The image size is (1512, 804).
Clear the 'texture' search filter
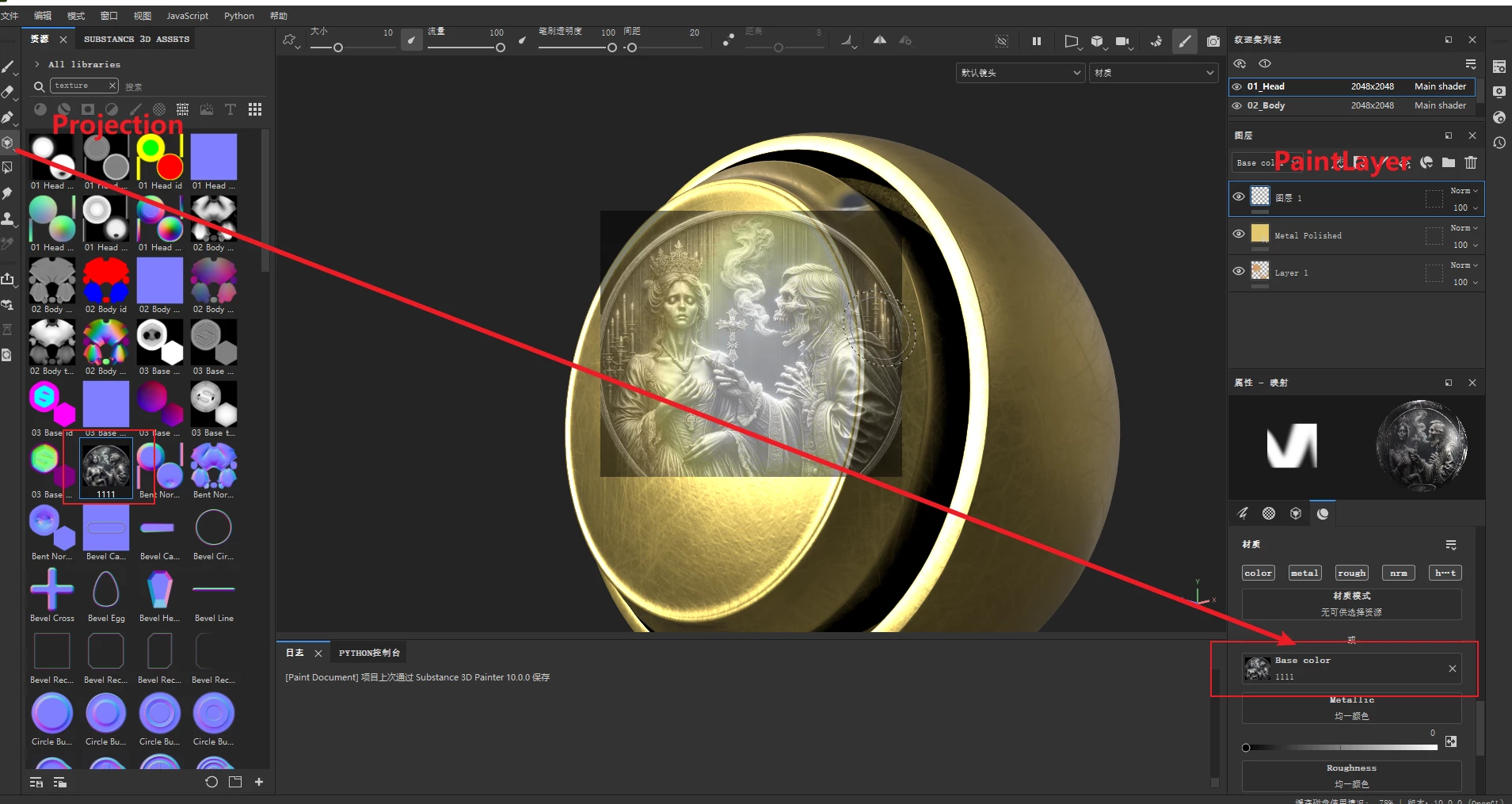point(112,86)
